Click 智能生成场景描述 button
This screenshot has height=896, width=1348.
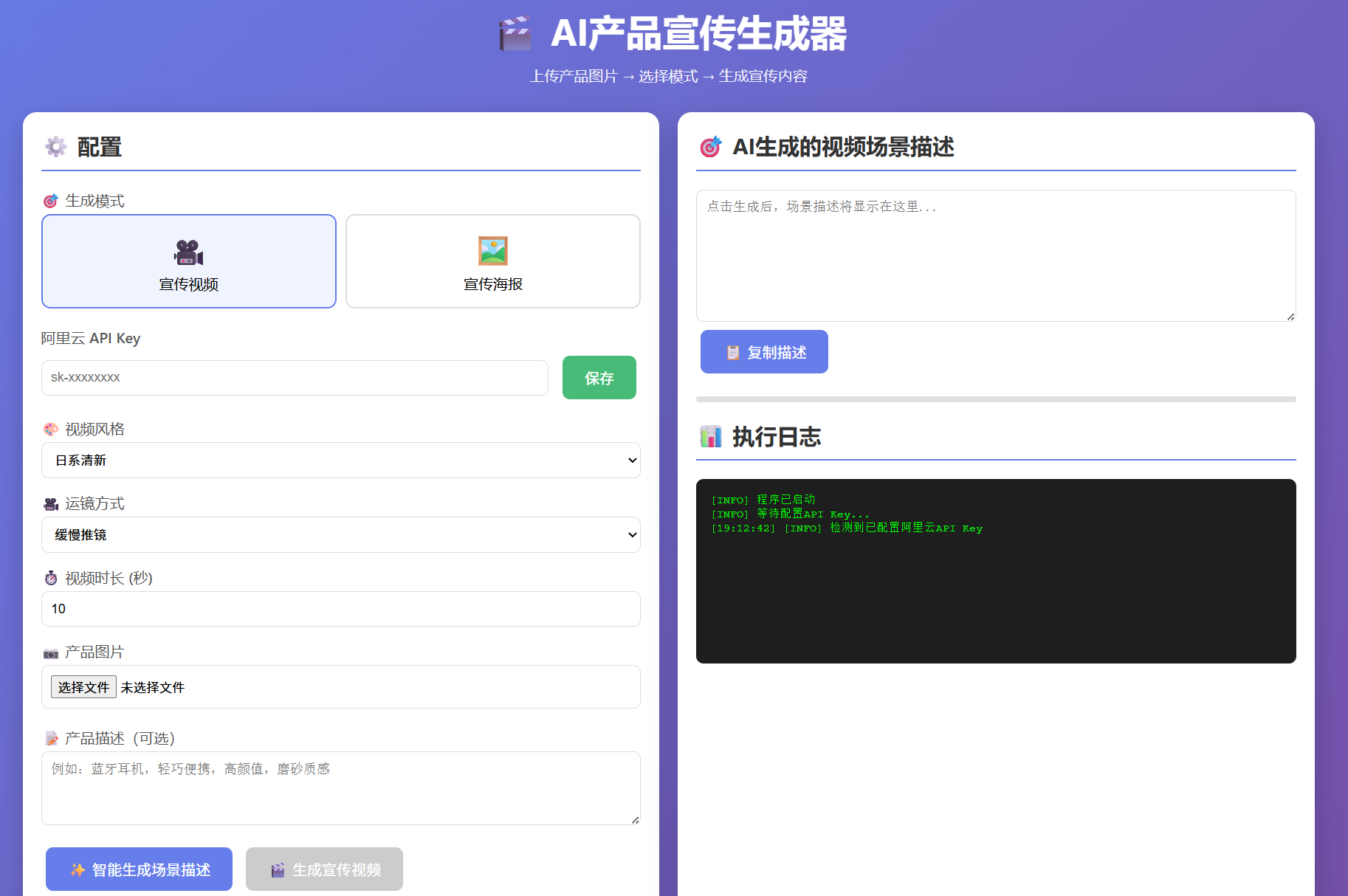pos(140,869)
